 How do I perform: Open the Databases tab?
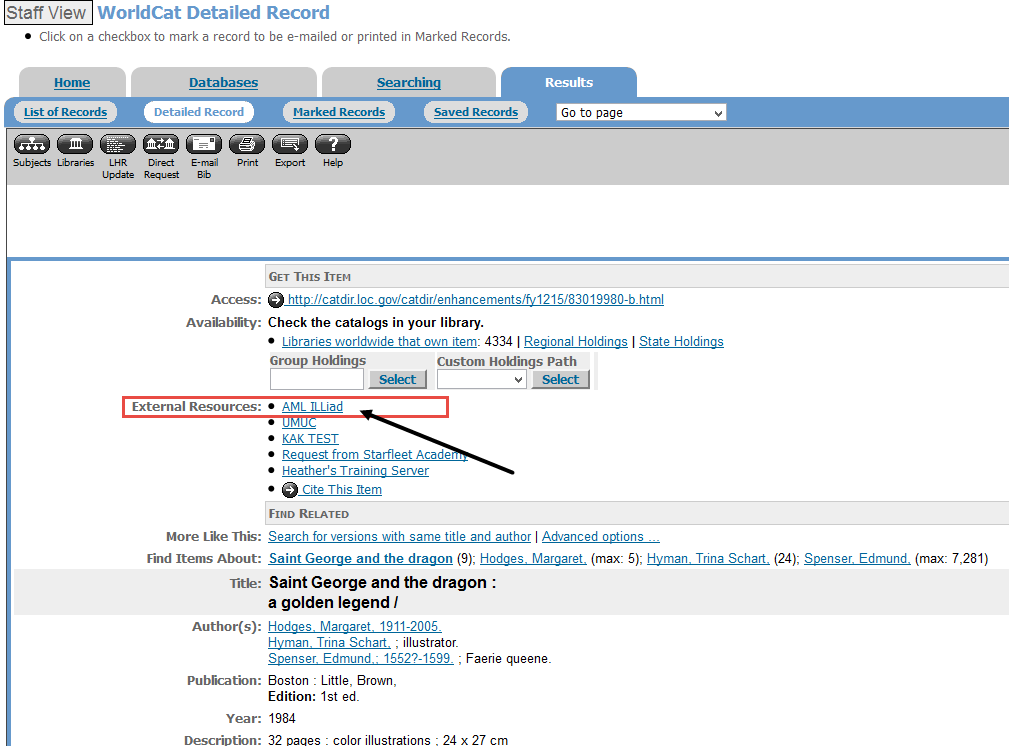point(222,82)
